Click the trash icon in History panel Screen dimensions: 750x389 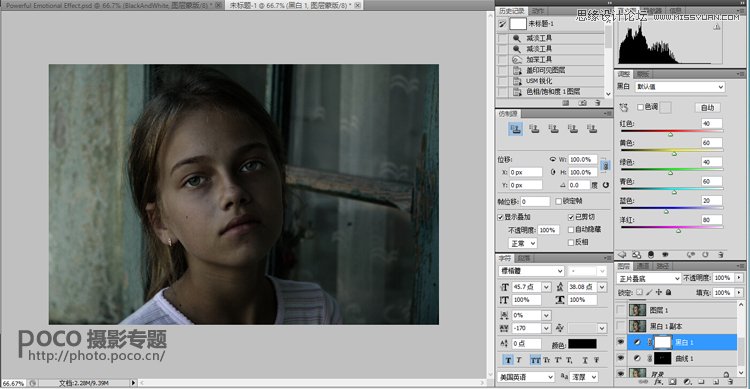coord(597,103)
